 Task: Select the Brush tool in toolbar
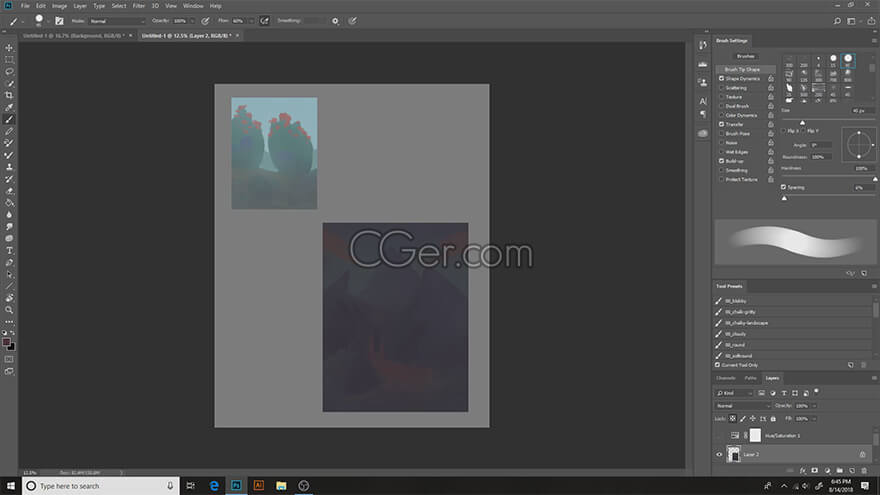[9, 119]
